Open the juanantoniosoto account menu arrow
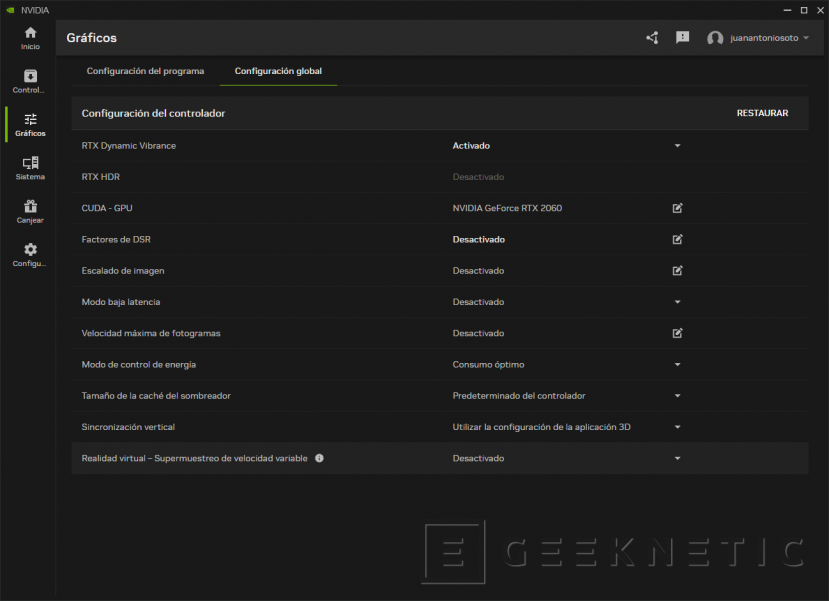829x601 pixels. [806, 38]
